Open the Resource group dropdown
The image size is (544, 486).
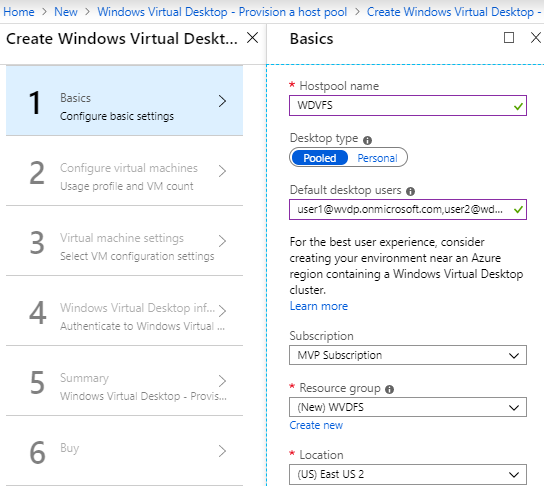click(408, 407)
